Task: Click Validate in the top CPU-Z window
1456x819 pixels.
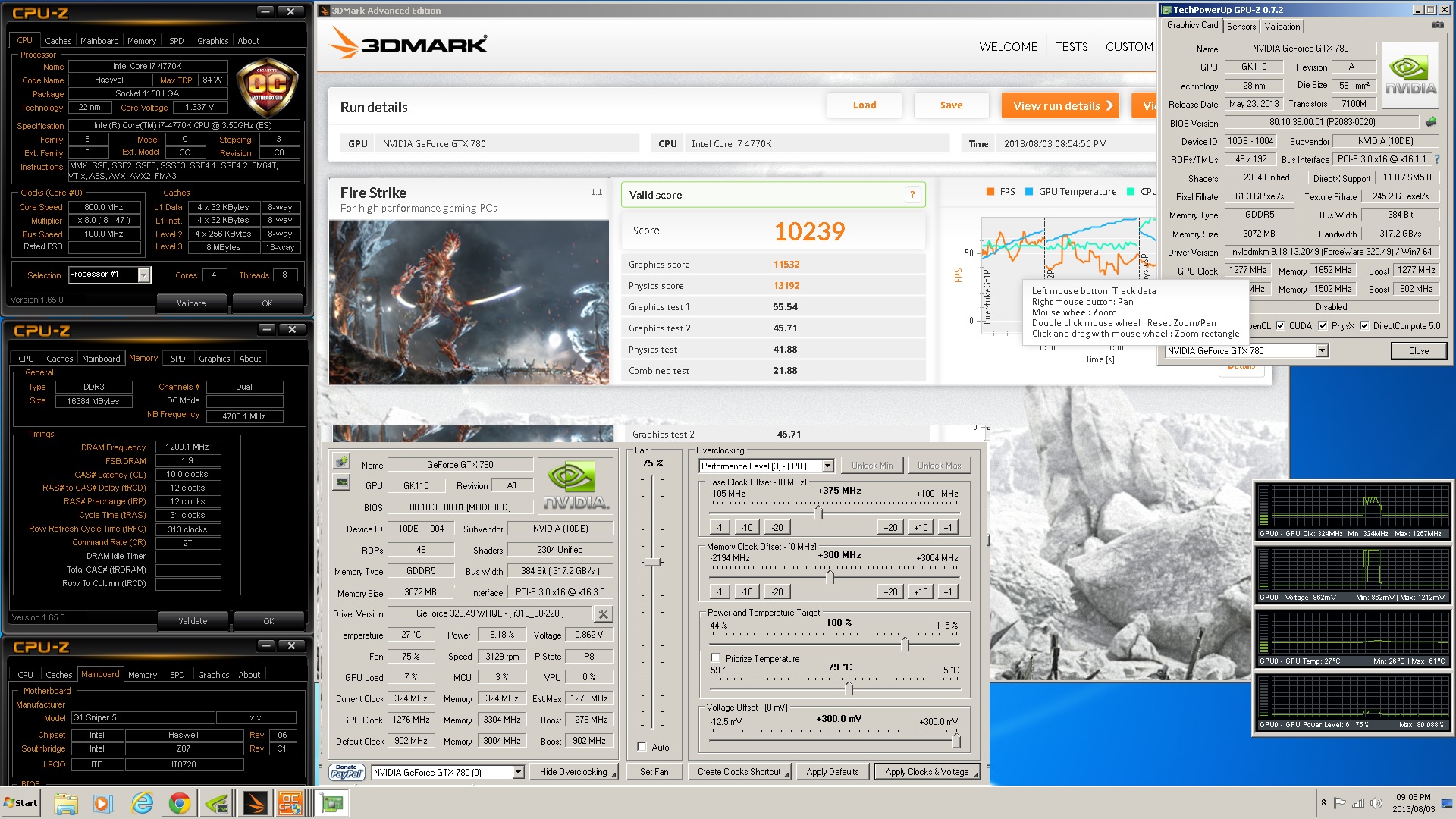Action: tap(191, 303)
